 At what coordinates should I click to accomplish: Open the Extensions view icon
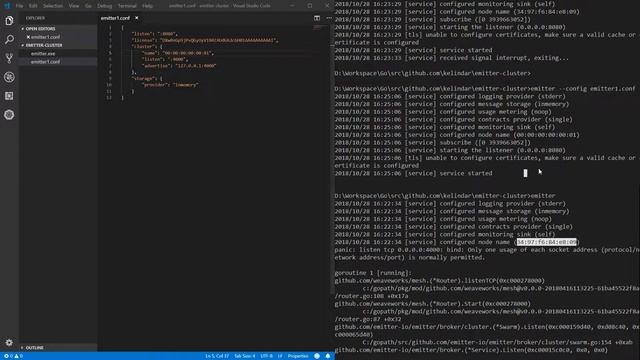[x=9, y=96]
